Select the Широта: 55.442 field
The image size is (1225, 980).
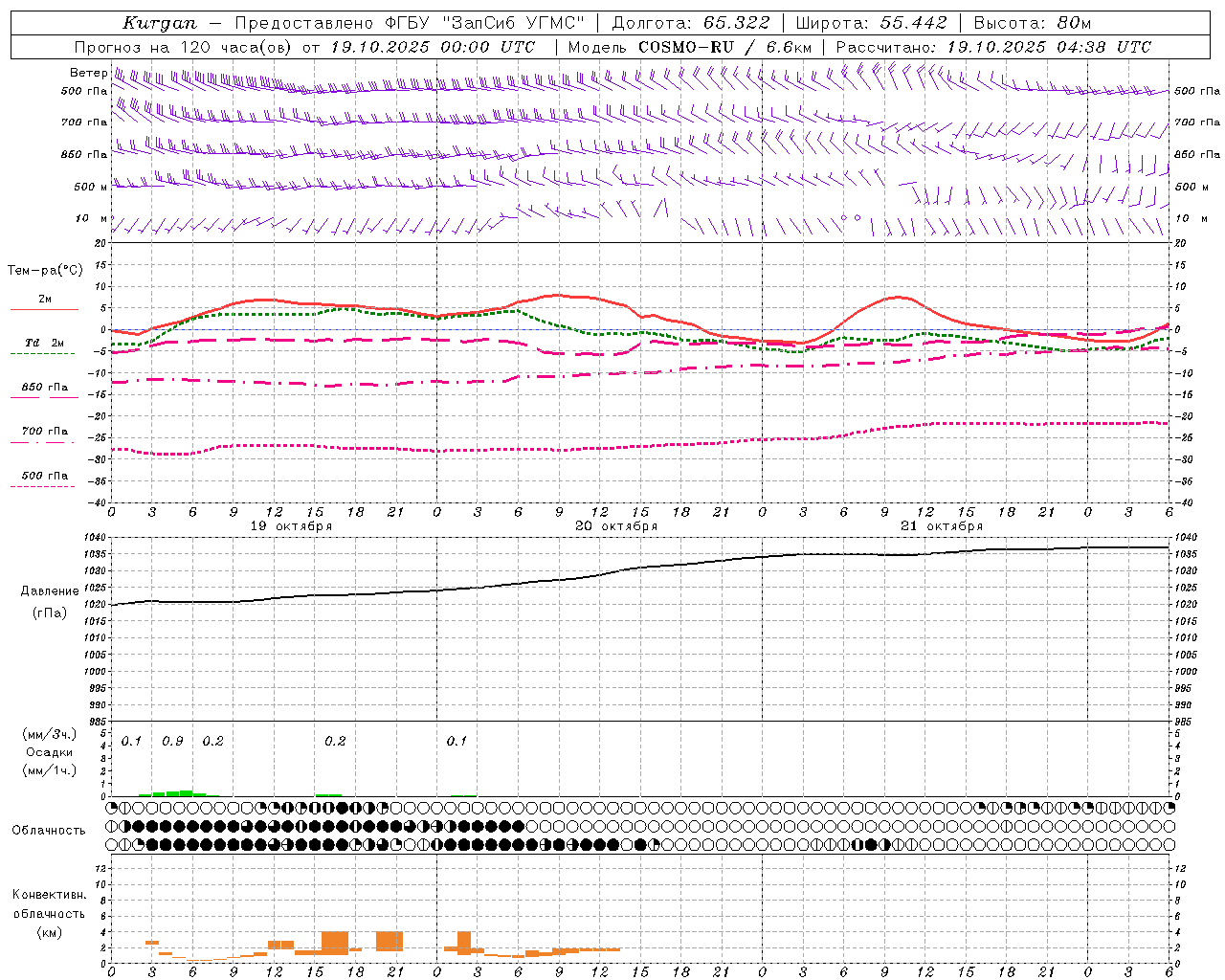871,23
